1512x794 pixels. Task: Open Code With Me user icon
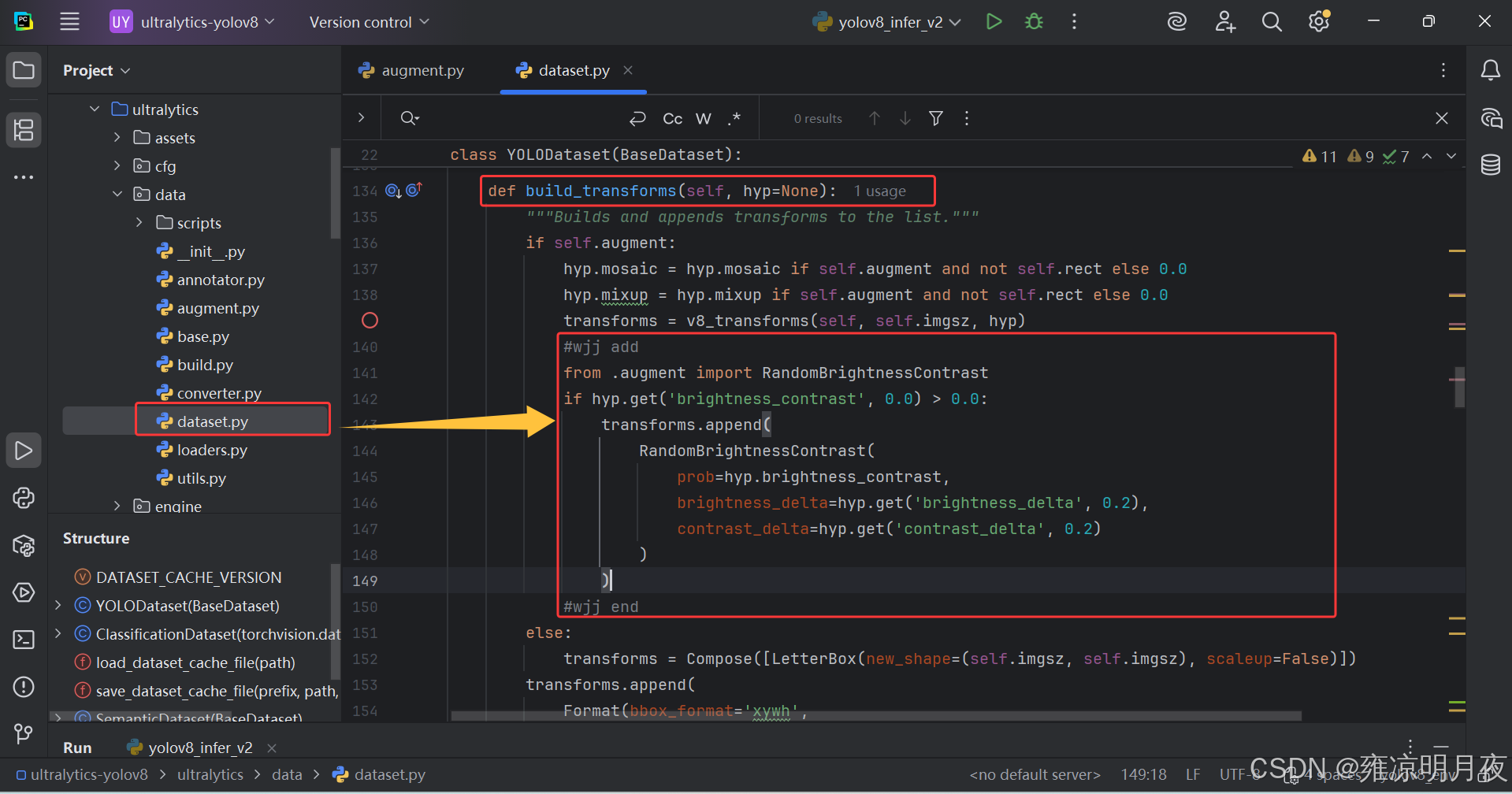point(1224,22)
